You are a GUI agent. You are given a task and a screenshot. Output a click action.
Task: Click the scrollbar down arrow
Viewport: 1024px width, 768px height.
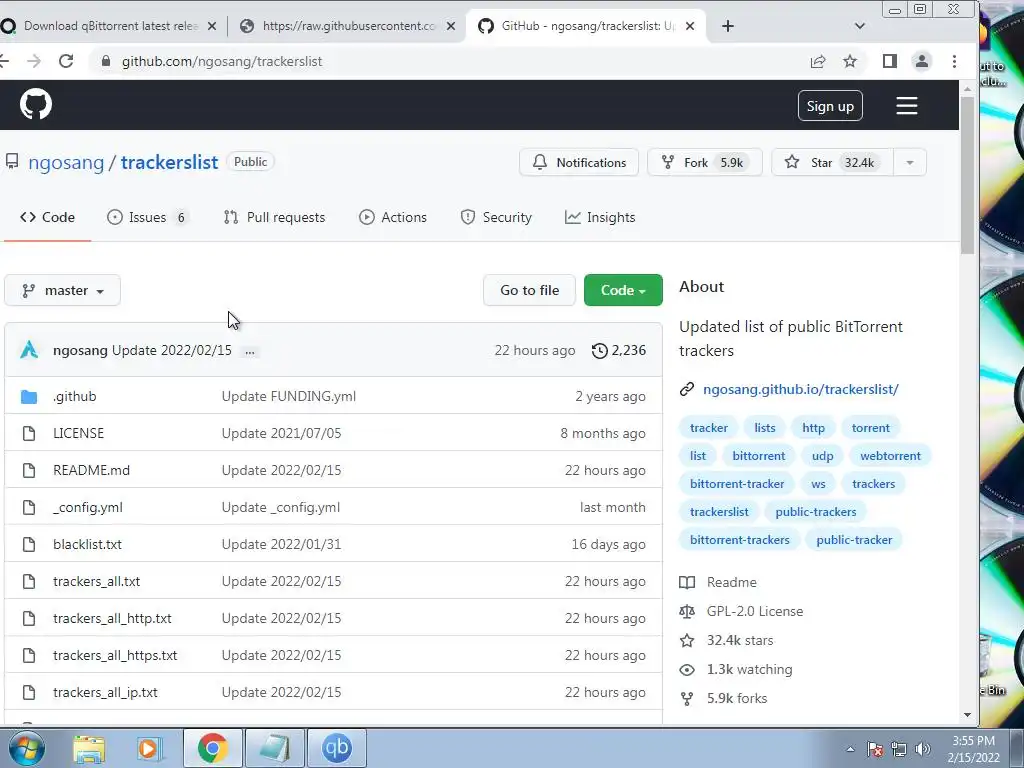pos(967,715)
